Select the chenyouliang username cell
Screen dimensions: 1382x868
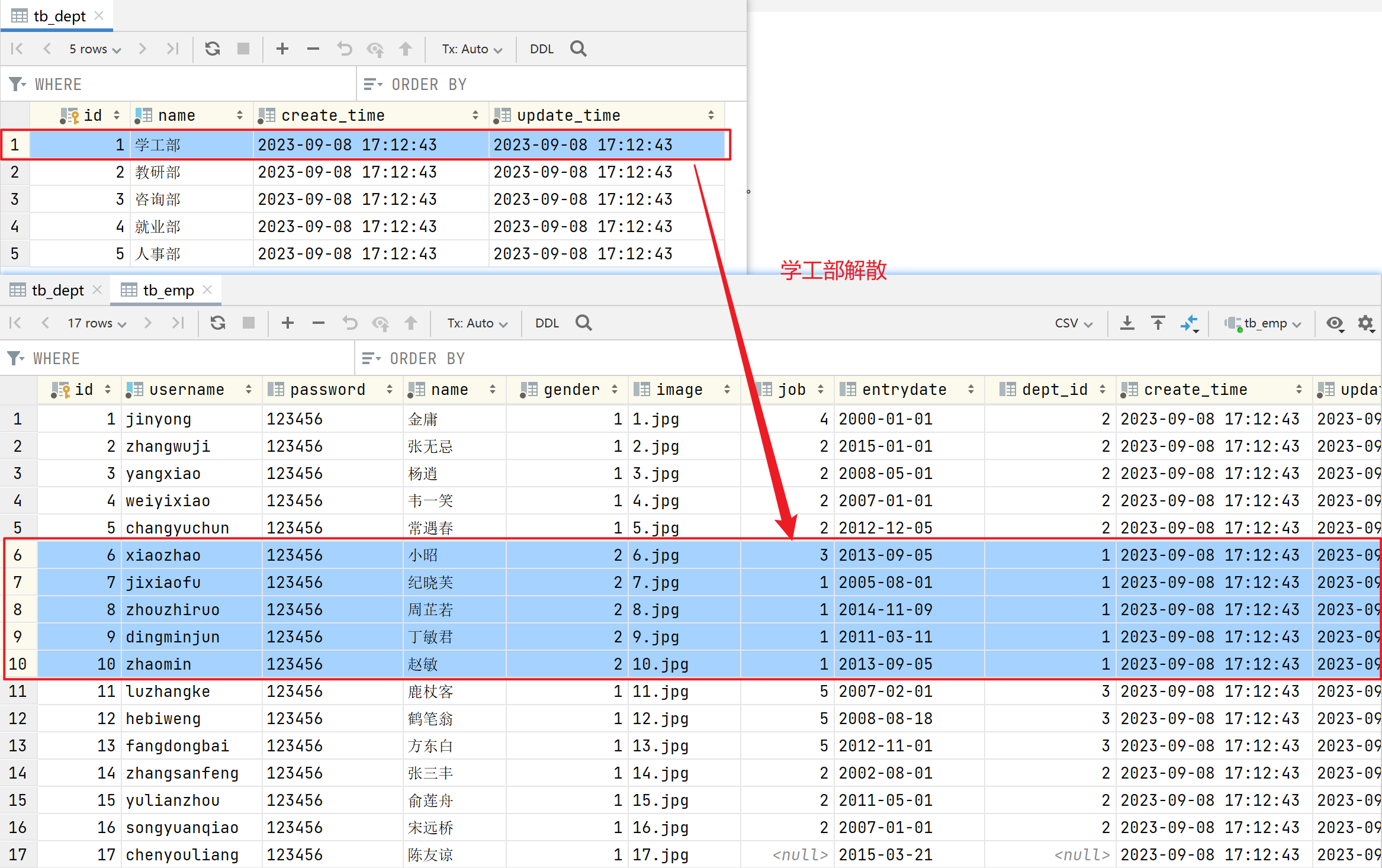[191, 855]
